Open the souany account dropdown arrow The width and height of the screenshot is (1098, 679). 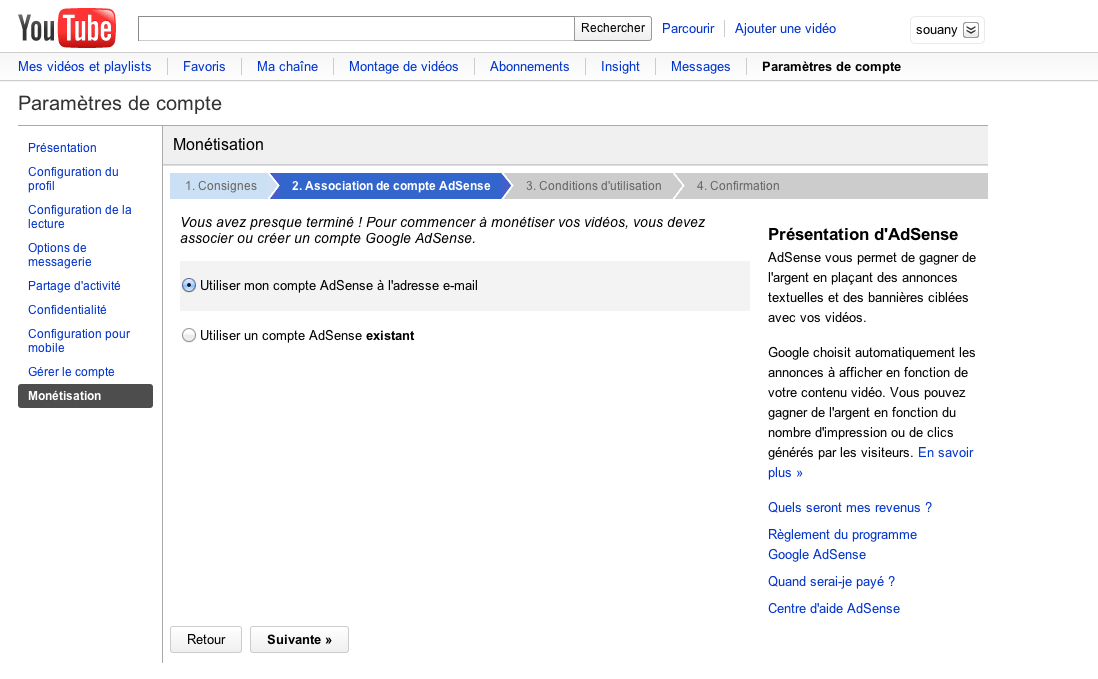[x=971, y=30]
